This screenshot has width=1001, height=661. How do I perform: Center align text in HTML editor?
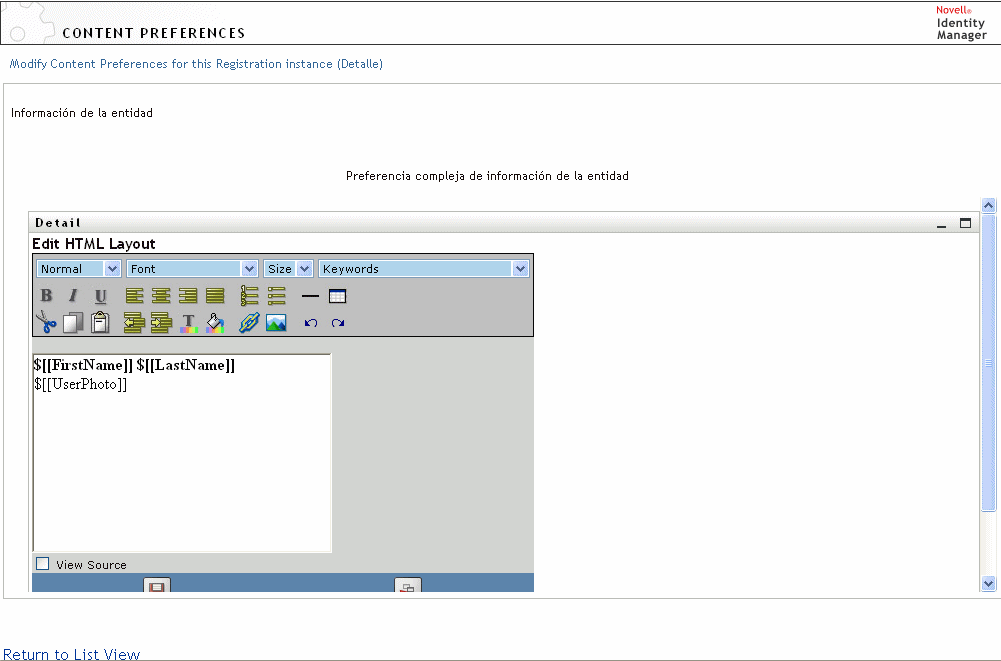162,296
